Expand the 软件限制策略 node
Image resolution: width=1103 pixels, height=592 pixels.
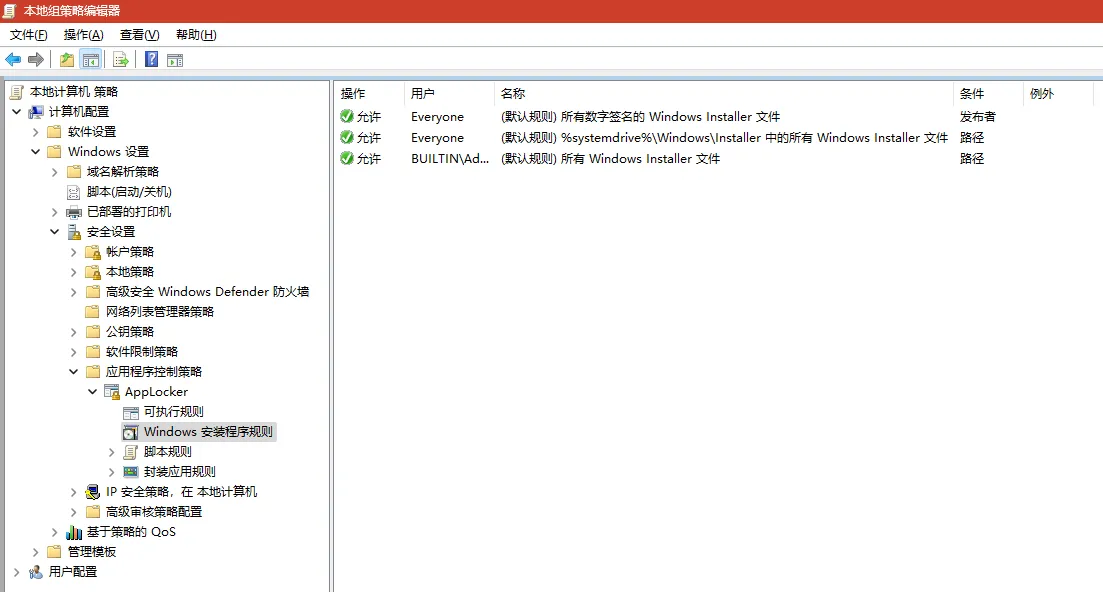click(73, 352)
